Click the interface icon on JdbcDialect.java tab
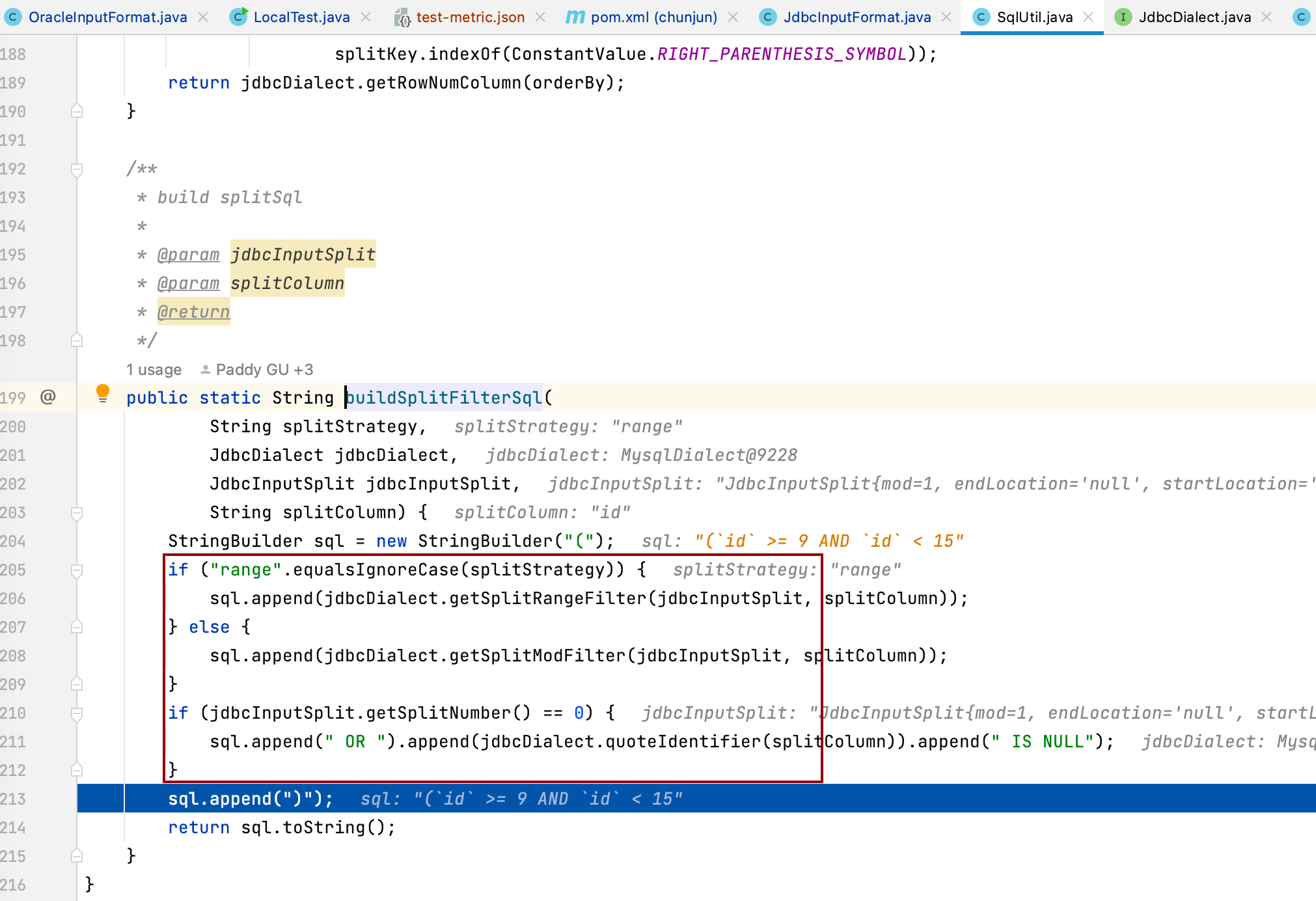 pos(1123,18)
